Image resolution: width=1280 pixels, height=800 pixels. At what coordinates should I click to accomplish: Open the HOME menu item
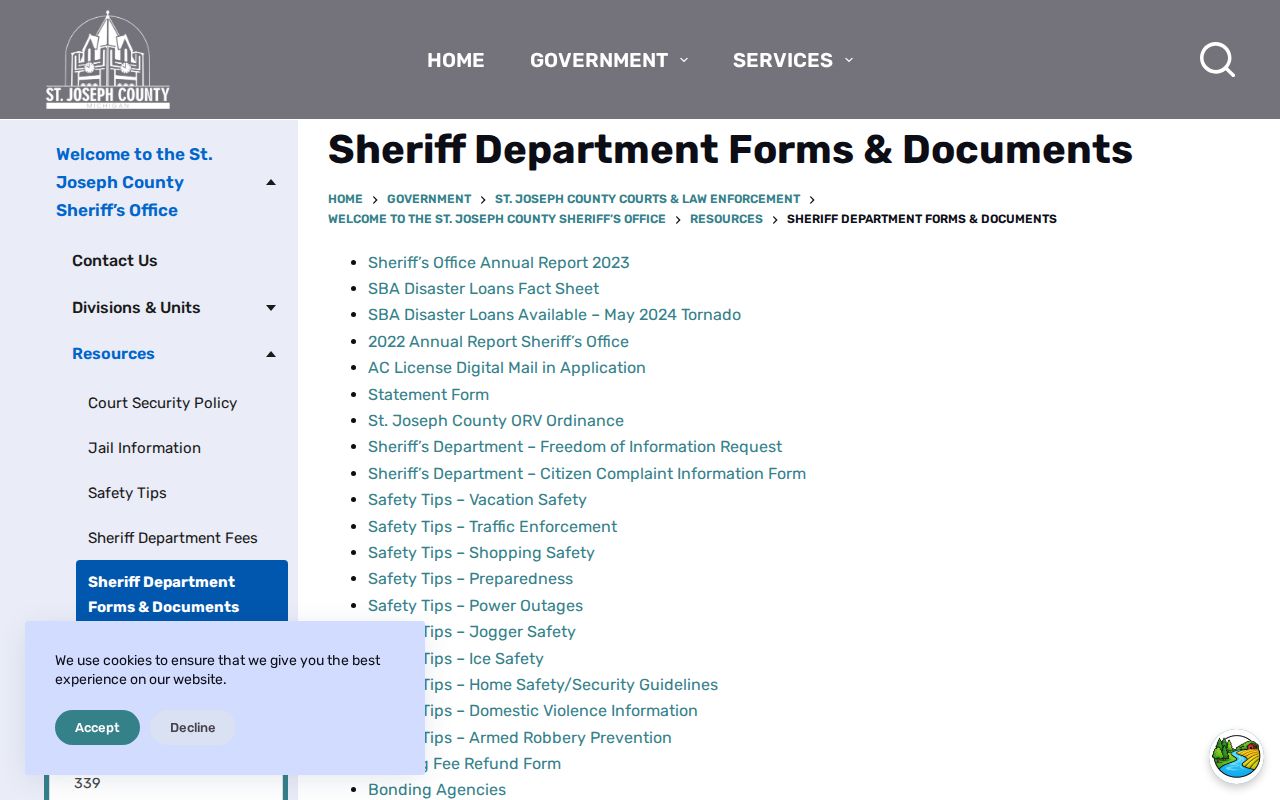tap(456, 60)
